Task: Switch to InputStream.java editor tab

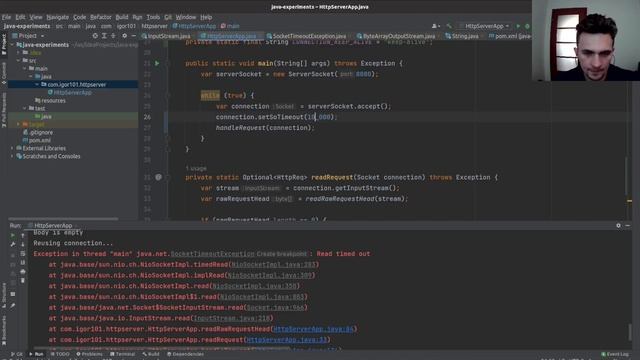Action: 166,36
